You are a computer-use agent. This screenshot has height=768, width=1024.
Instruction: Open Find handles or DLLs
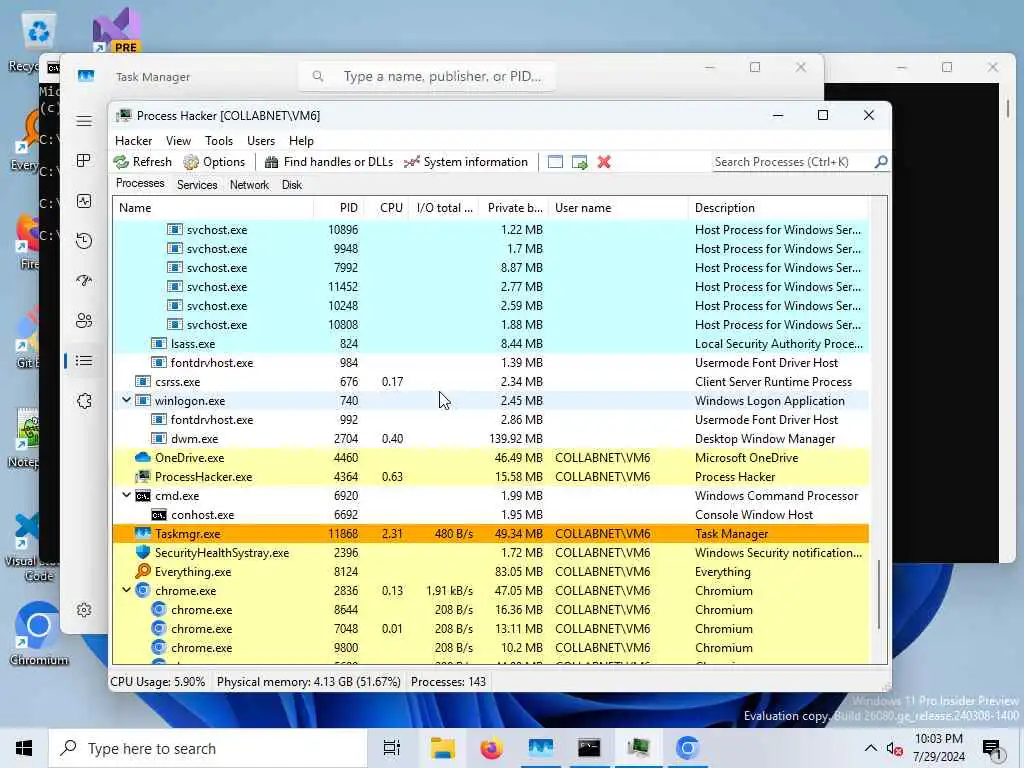(x=328, y=162)
